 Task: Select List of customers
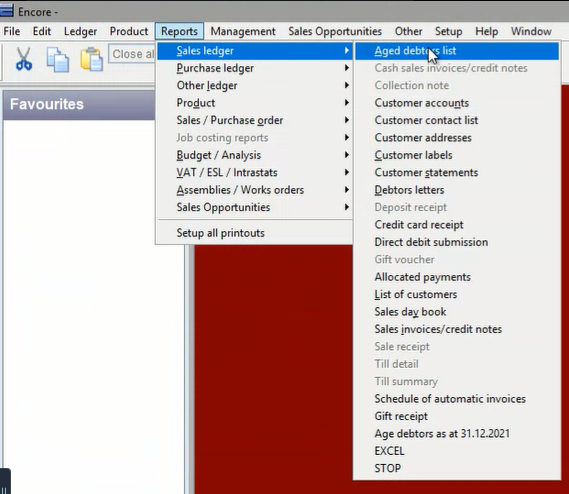[x=457, y=295]
